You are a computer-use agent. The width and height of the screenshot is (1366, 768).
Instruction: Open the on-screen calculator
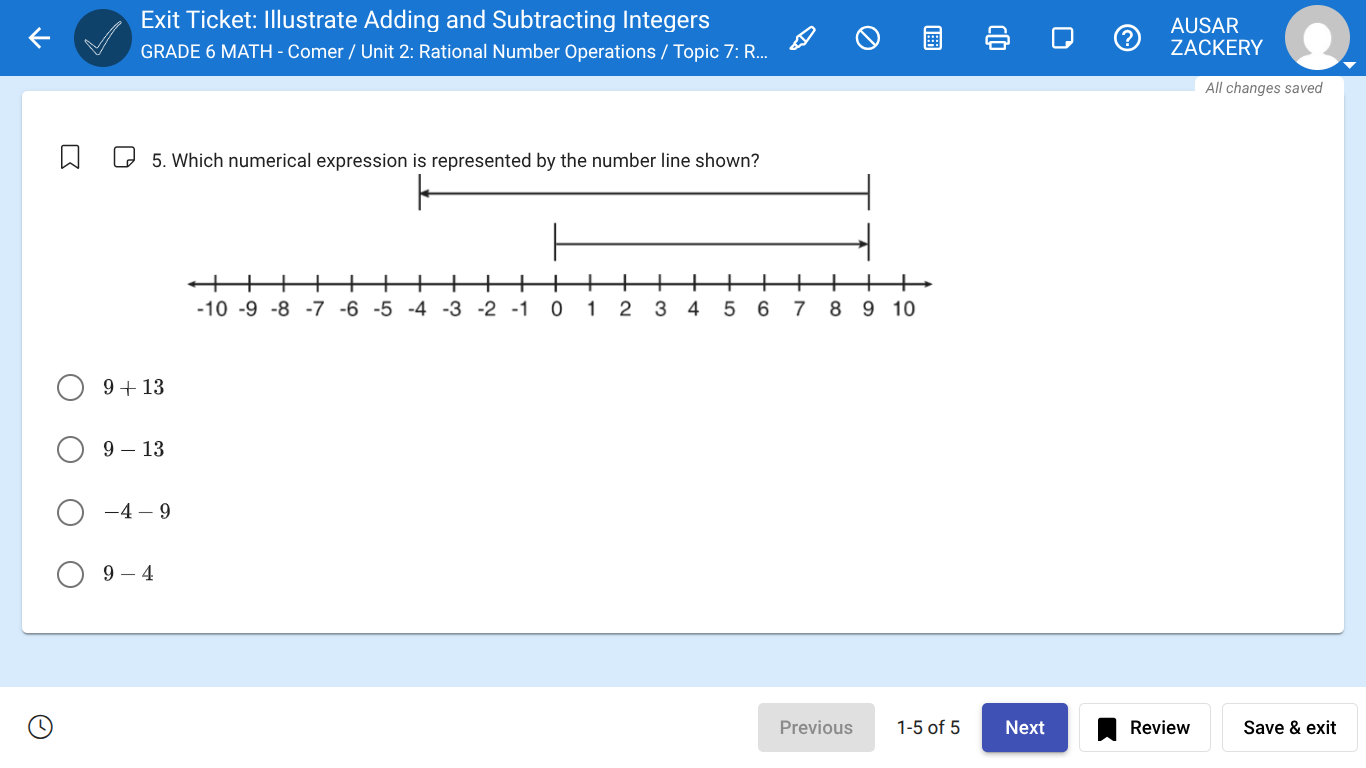click(932, 37)
